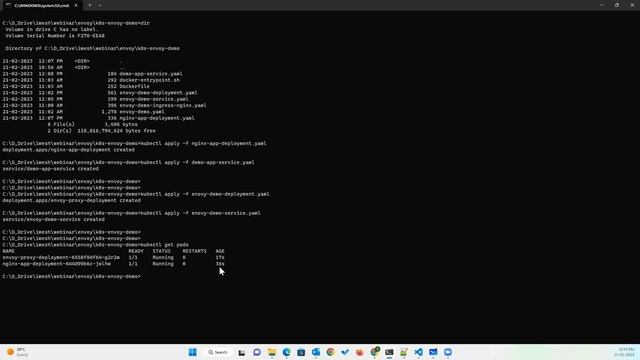The height and width of the screenshot is (360, 640).
Task: Open Zoom from the taskbar
Action: 448,352
